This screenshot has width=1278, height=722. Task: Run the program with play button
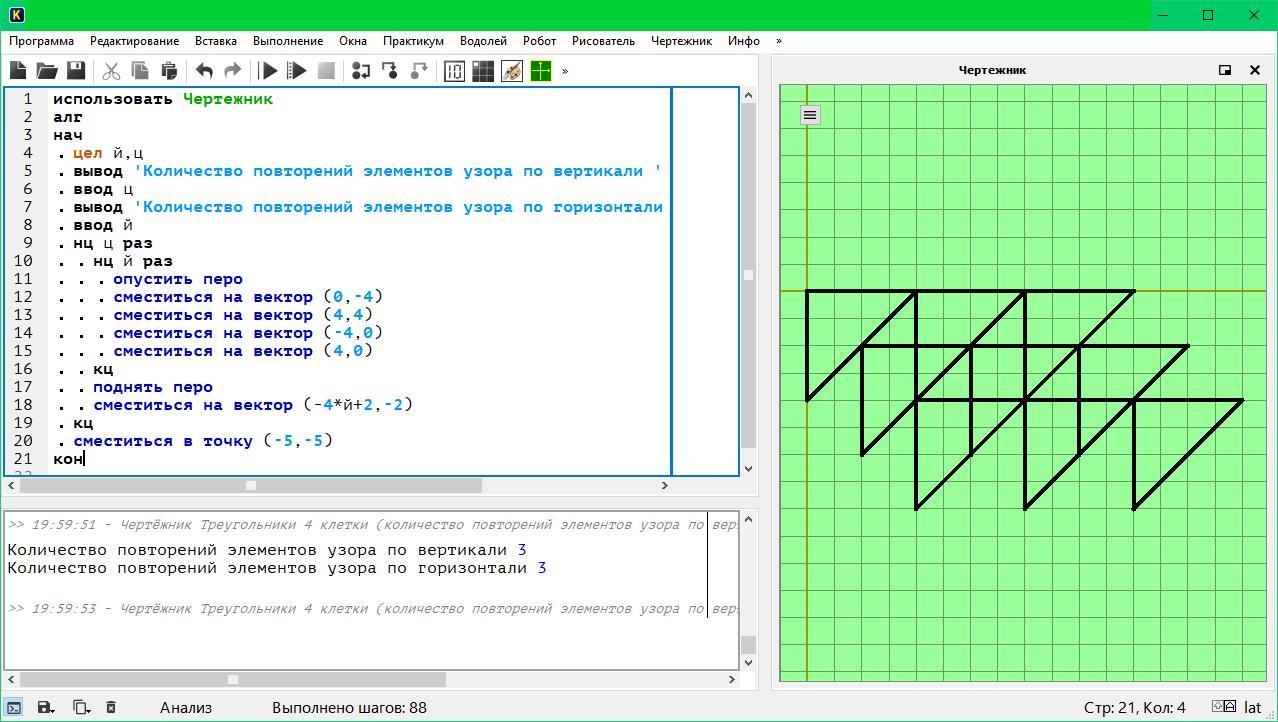coord(268,71)
